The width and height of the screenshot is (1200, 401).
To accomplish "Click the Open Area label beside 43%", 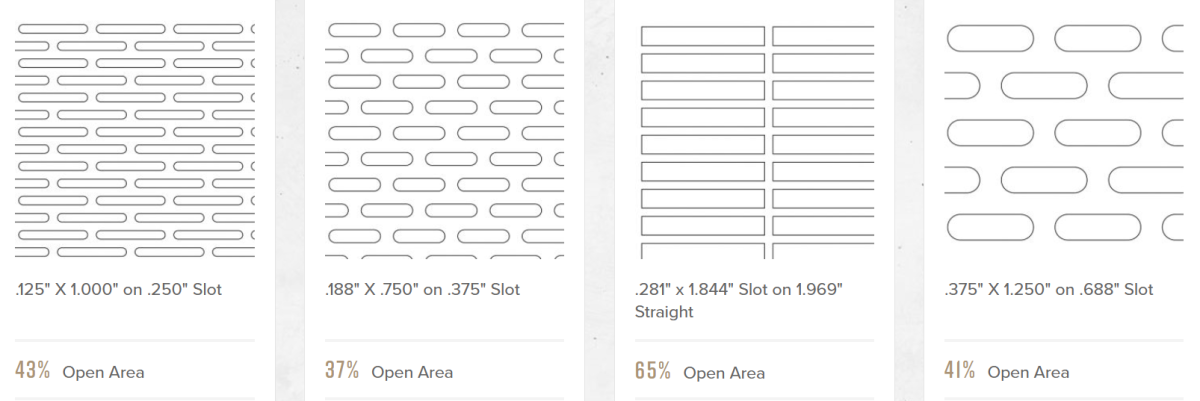I will coord(104,372).
